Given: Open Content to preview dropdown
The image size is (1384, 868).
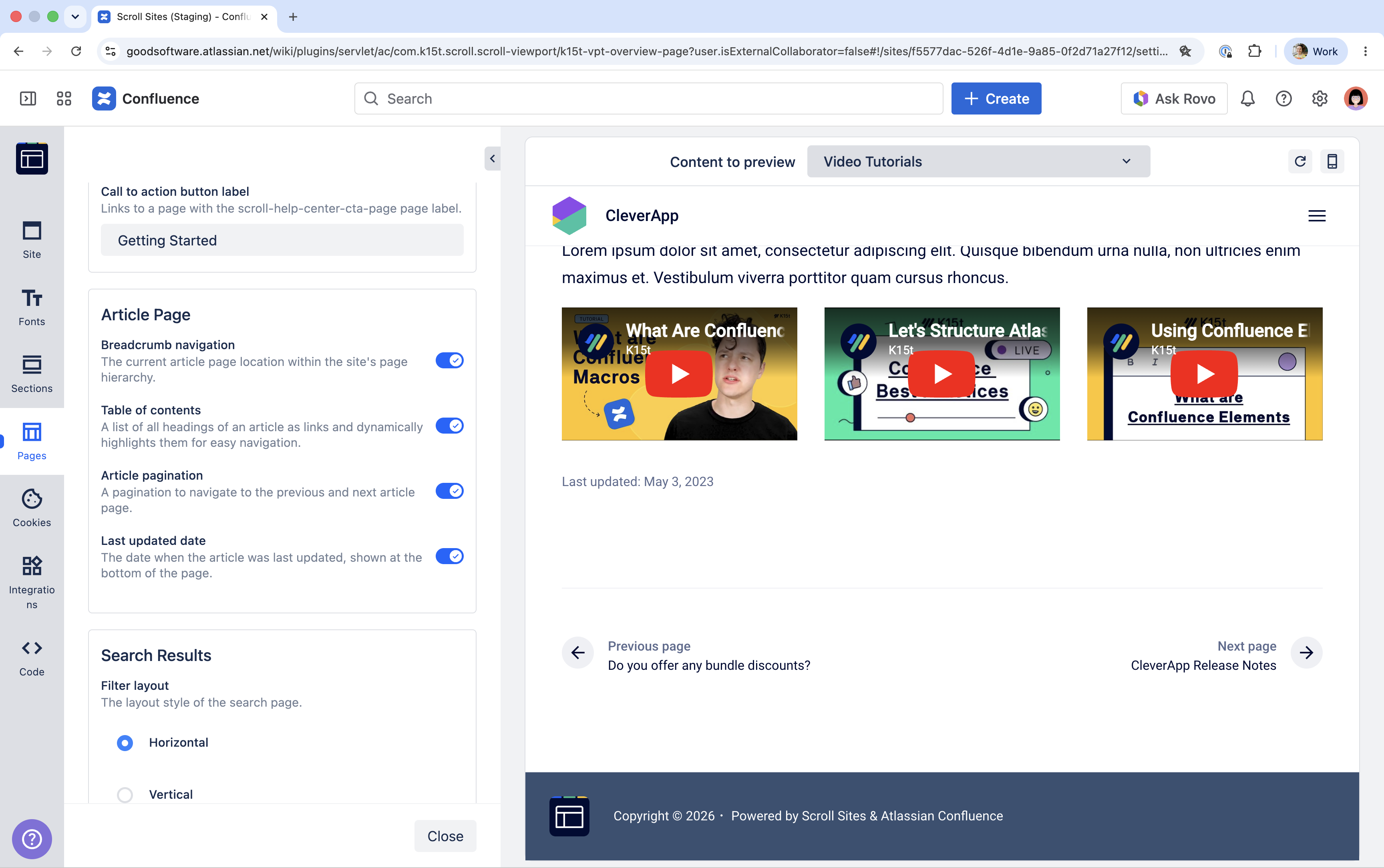Looking at the screenshot, I should tap(978, 161).
